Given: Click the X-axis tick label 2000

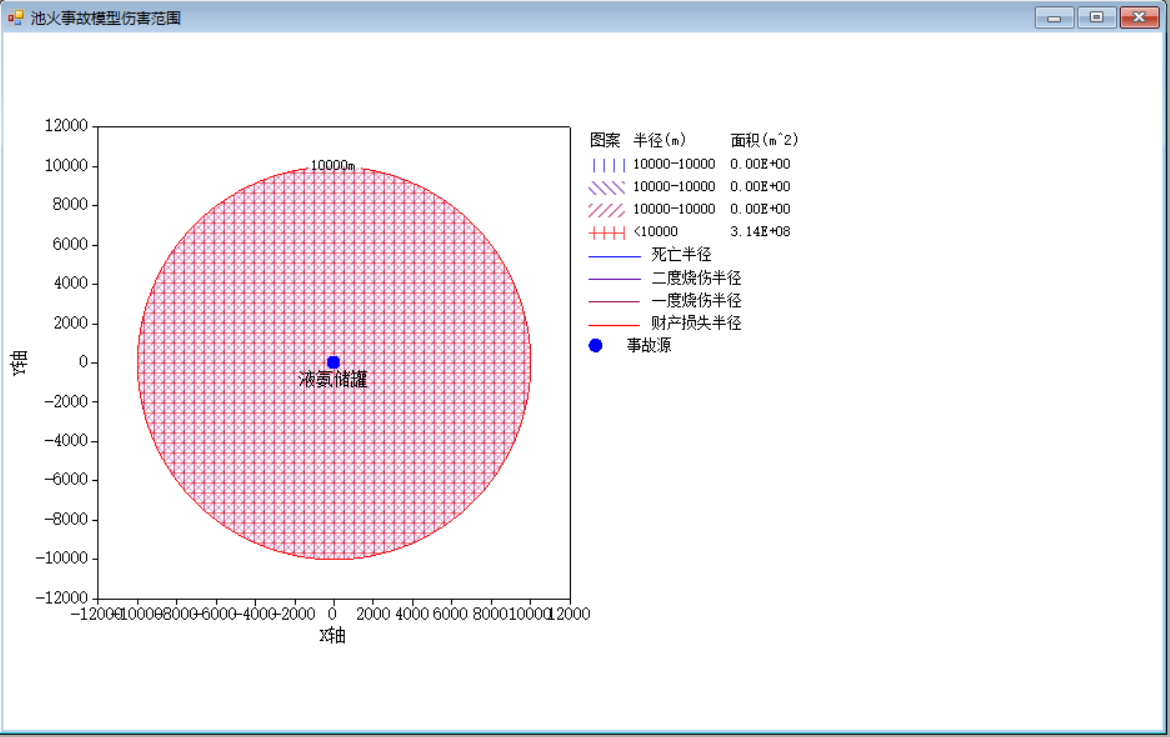Looking at the screenshot, I should pos(373,614).
